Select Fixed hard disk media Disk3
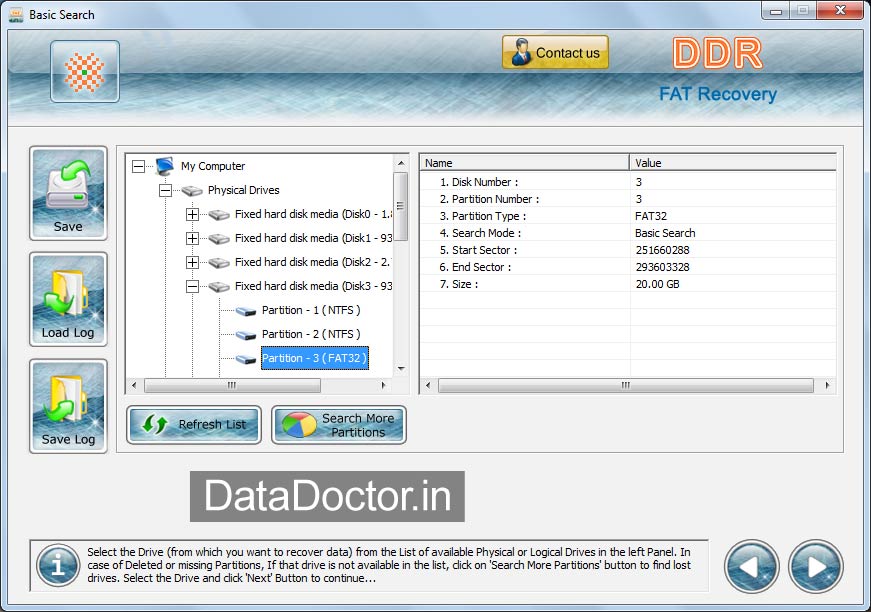871x612 pixels. tap(313, 286)
